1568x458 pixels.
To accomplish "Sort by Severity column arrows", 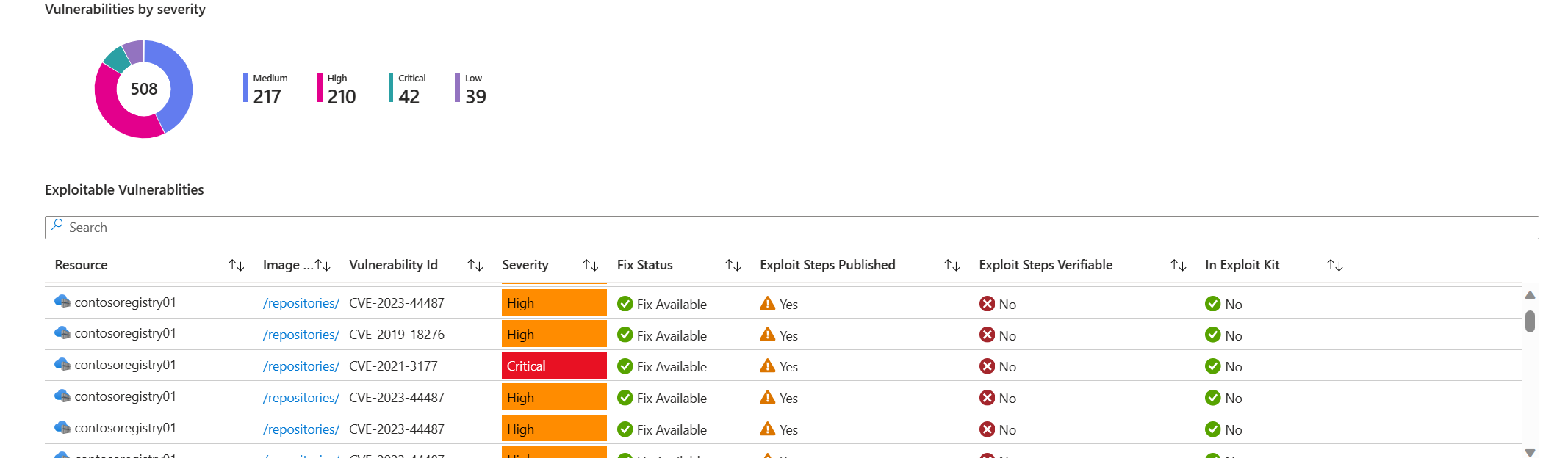I will (591, 265).
